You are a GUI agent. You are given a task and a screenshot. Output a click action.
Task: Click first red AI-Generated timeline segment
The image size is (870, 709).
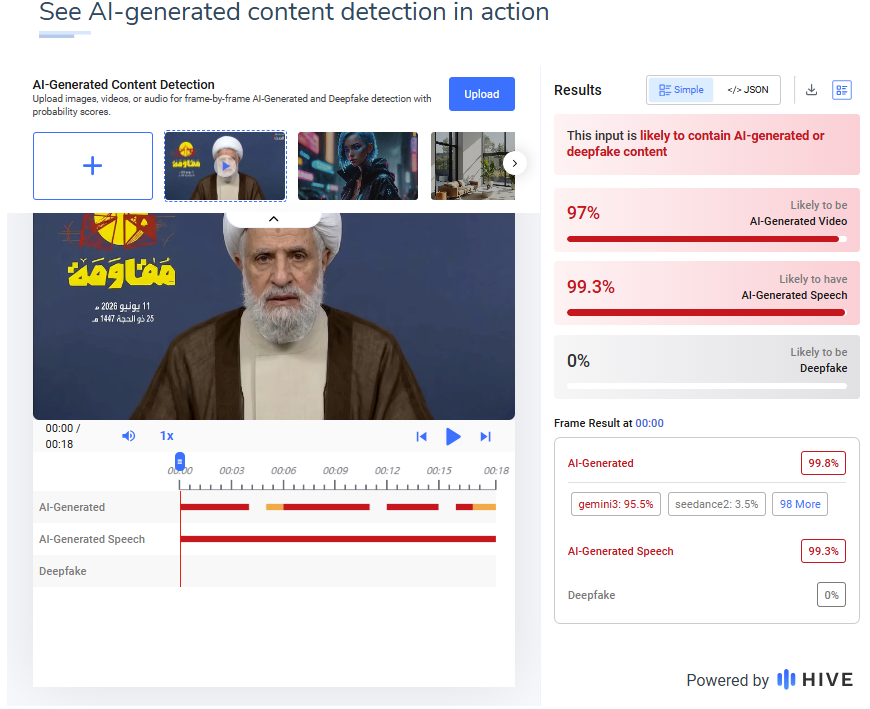click(x=215, y=507)
